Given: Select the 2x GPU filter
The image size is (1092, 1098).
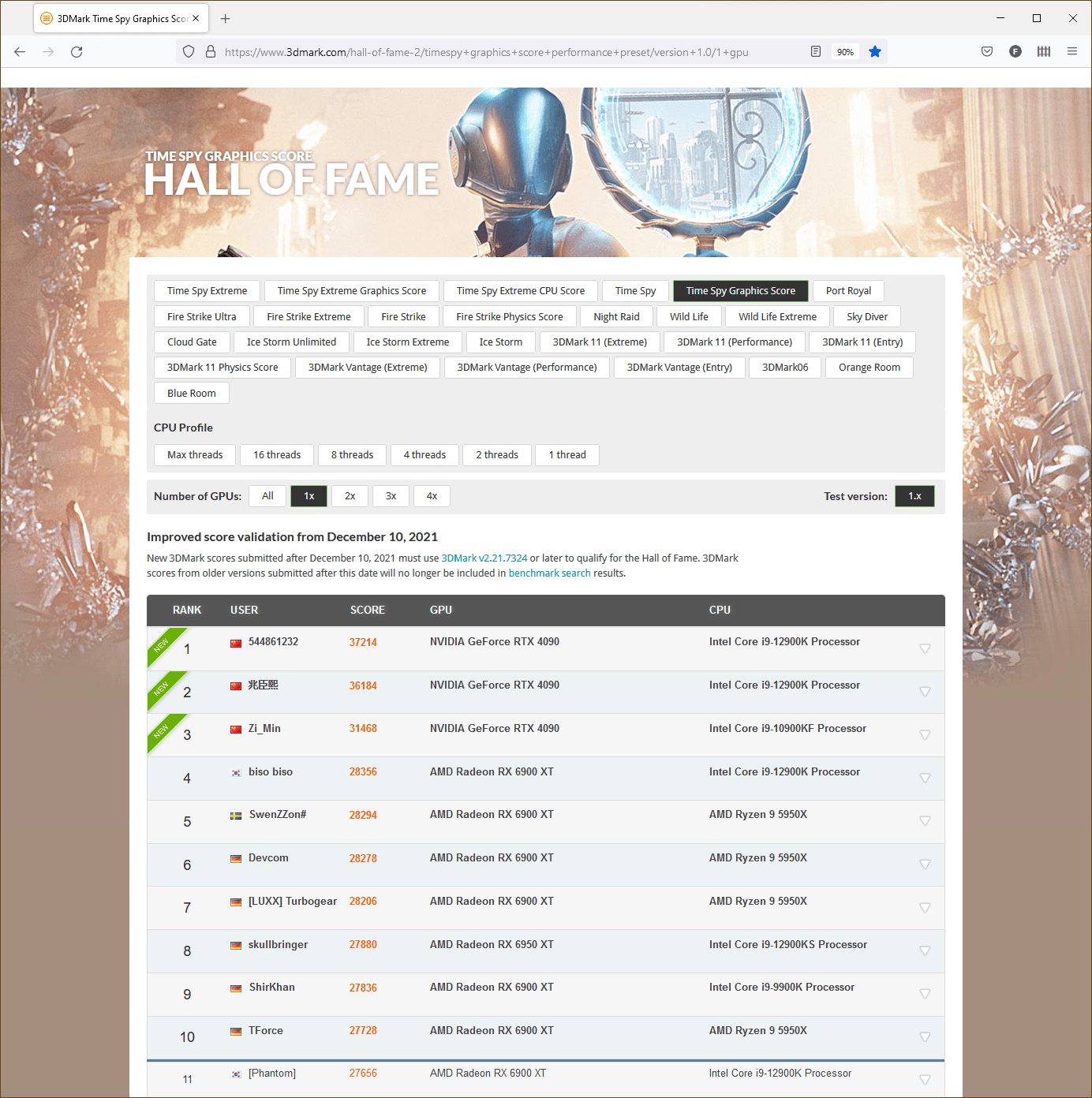Looking at the screenshot, I should click(350, 496).
